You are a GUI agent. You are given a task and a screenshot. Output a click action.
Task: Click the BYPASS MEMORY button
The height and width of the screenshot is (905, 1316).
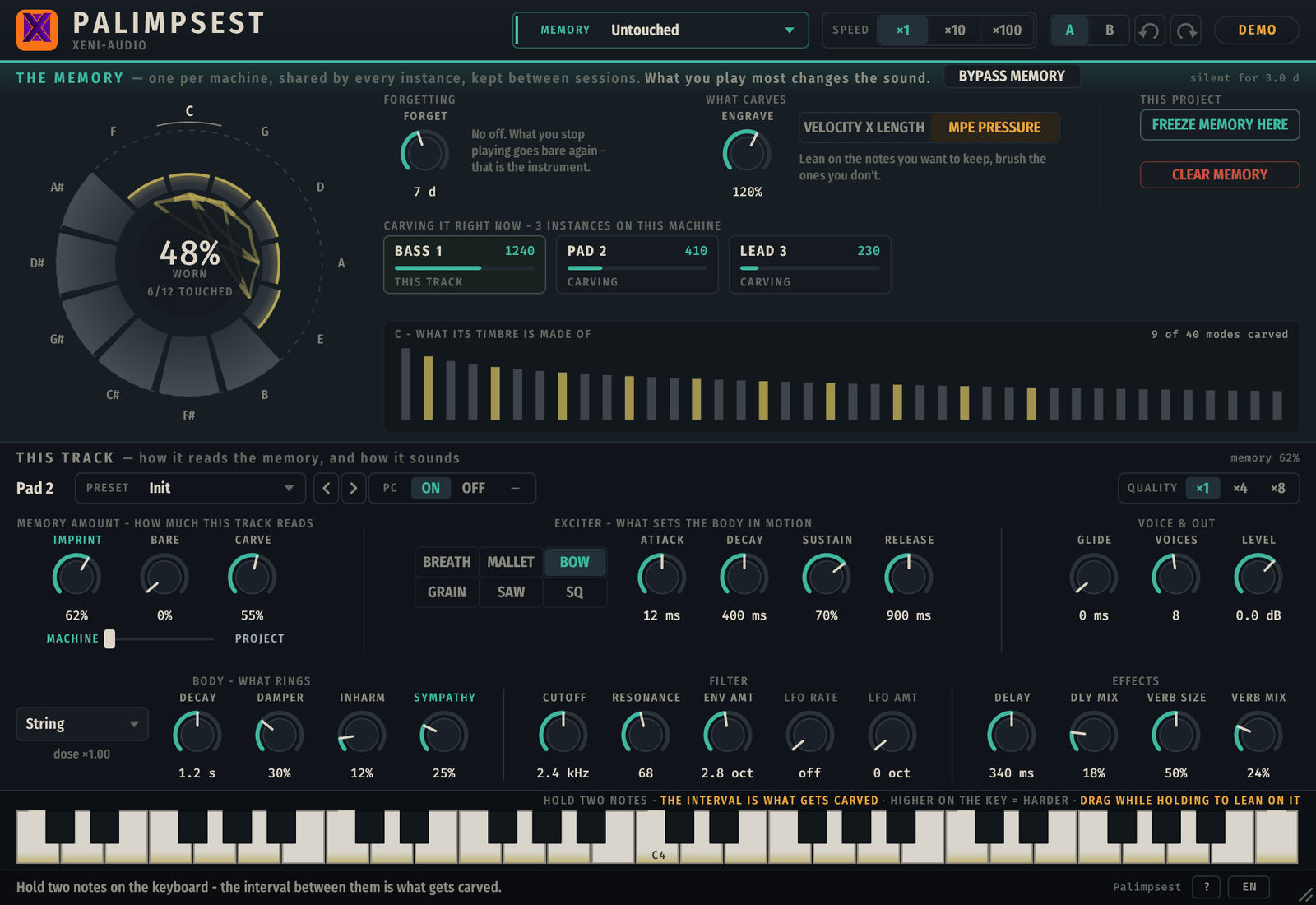pos(1012,76)
